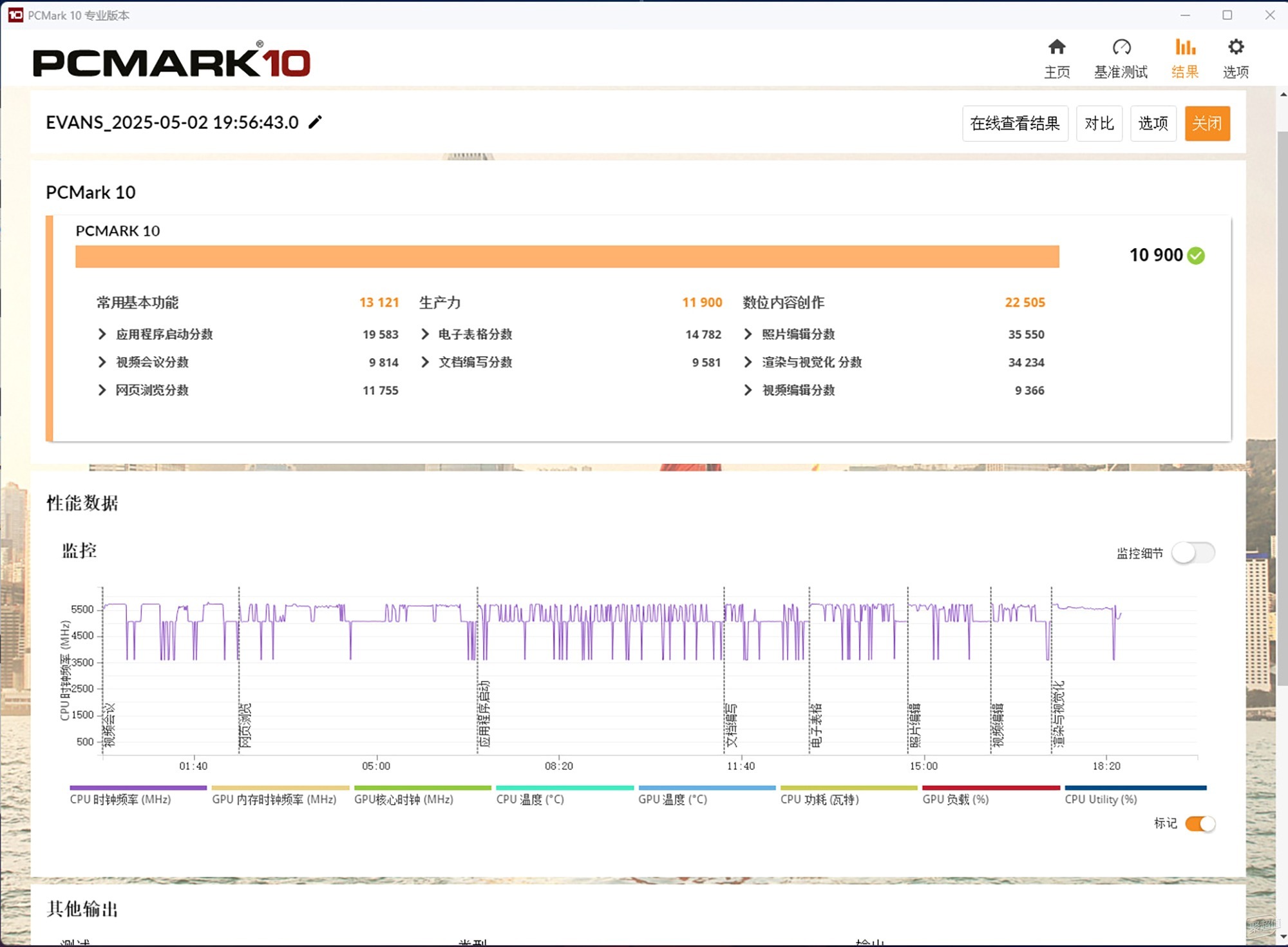Click the 视频编辑 marker in chart
Screen dimensions: 1288x947
(998, 725)
